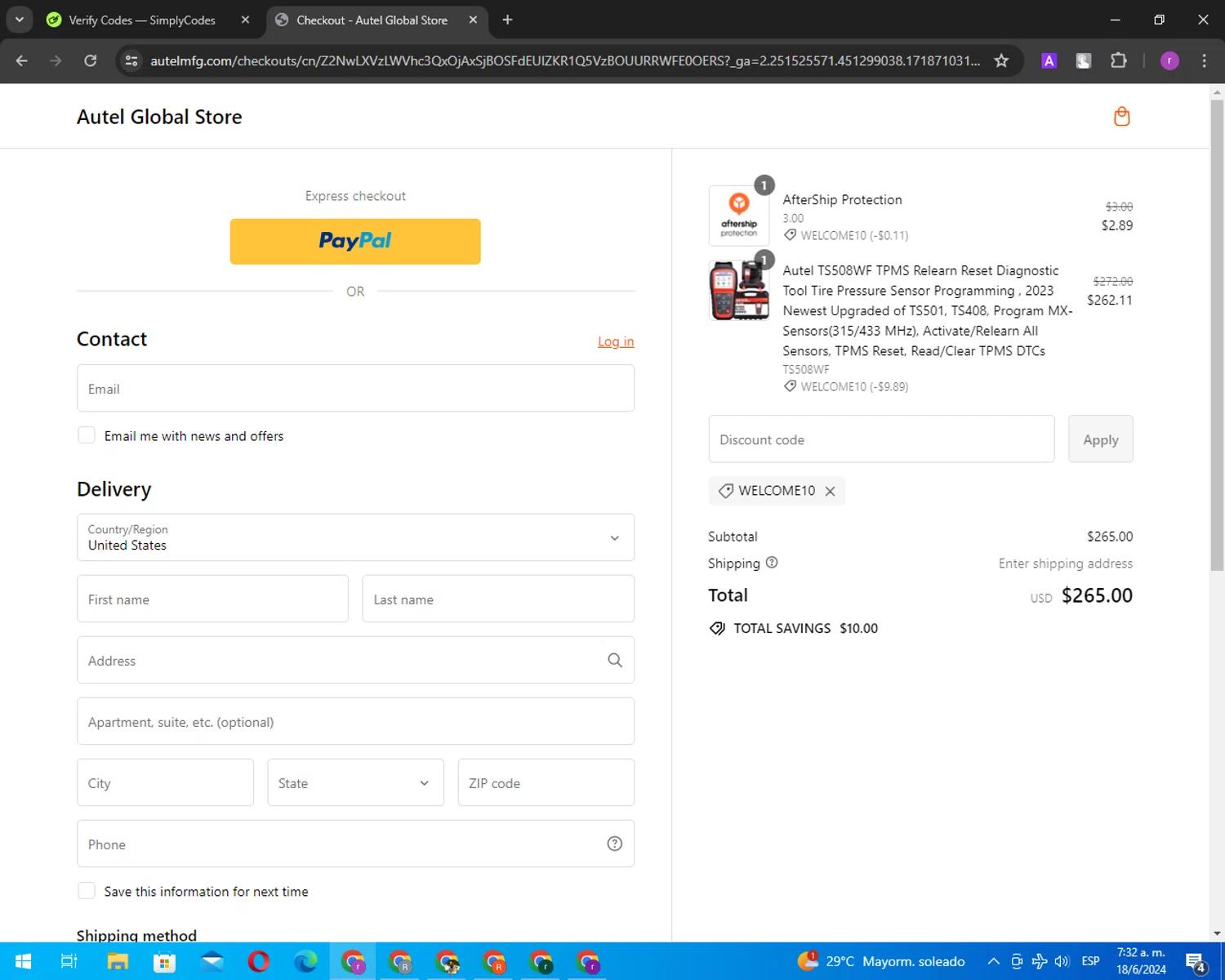Click the Discount code input field
1225x980 pixels.
click(x=881, y=439)
